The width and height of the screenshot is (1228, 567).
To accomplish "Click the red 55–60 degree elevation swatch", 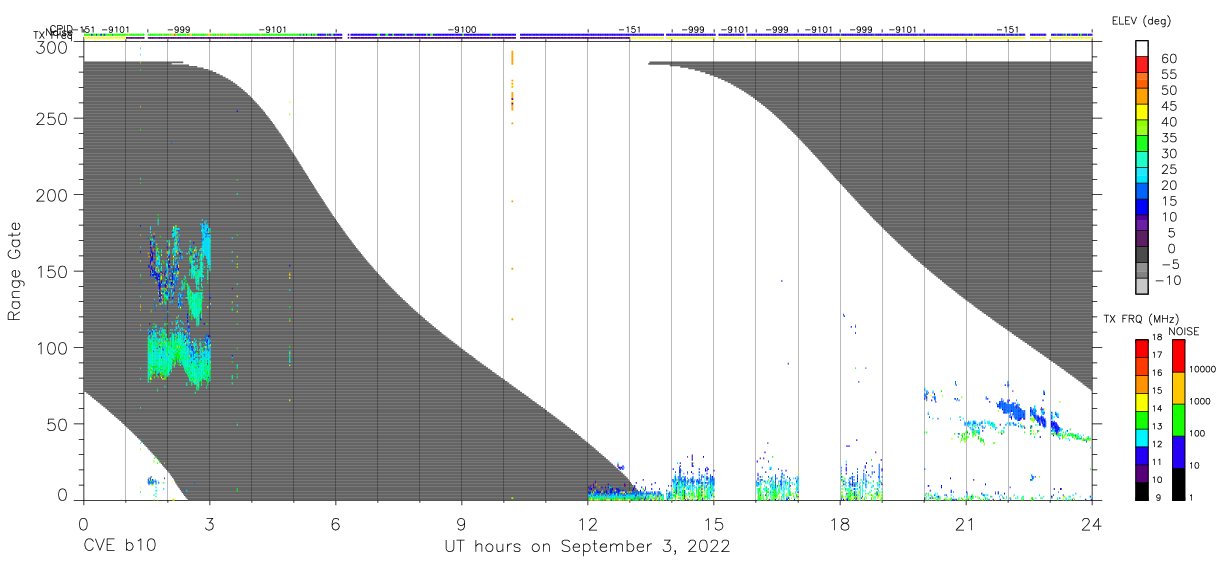I will [x=1143, y=66].
